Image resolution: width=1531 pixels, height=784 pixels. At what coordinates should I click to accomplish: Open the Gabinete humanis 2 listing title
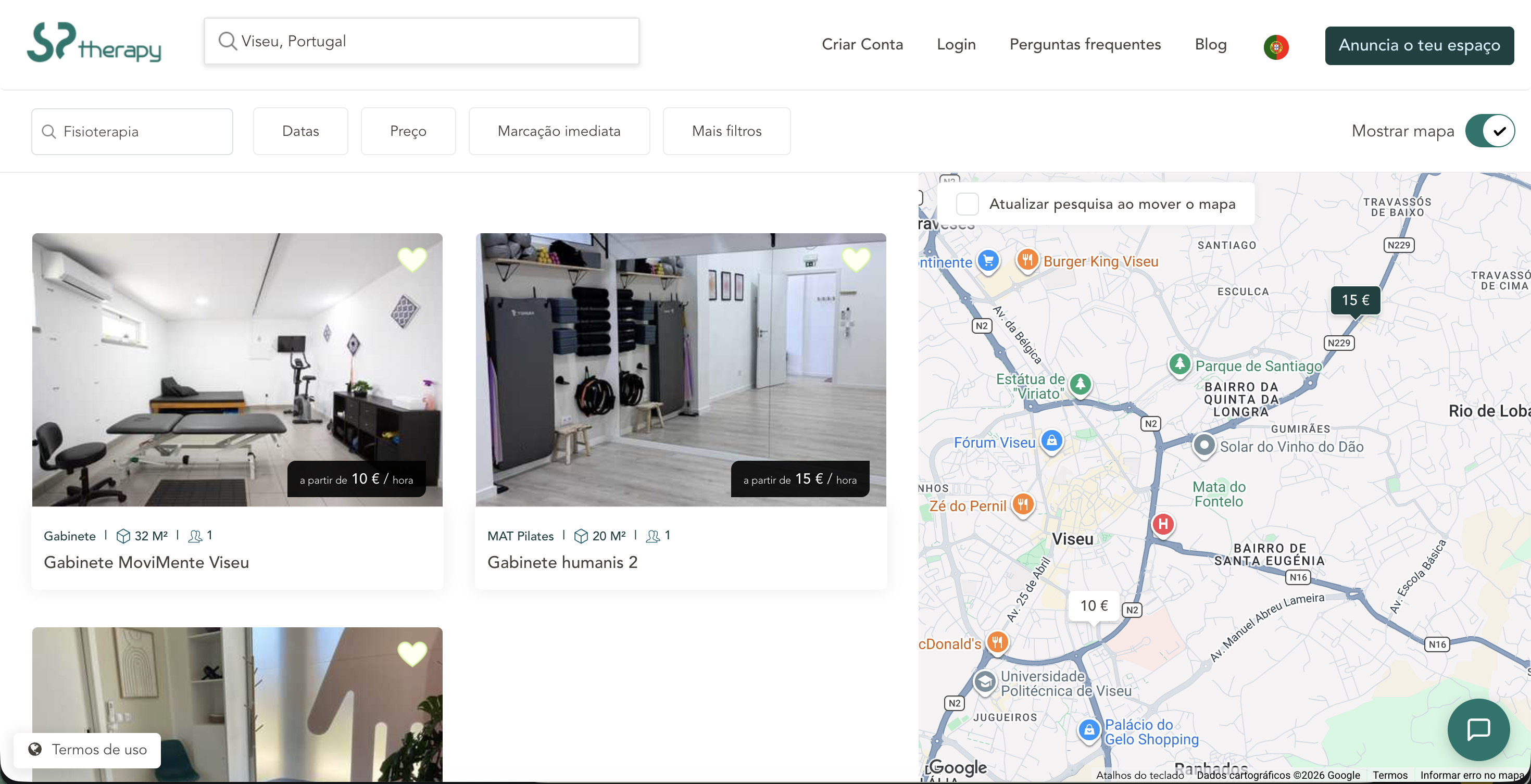562,562
